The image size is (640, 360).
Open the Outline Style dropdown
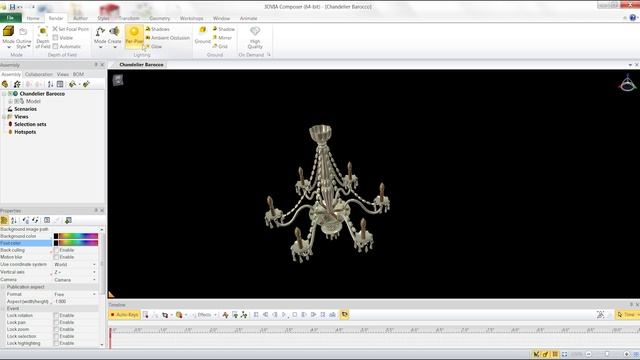click(x=23, y=37)
